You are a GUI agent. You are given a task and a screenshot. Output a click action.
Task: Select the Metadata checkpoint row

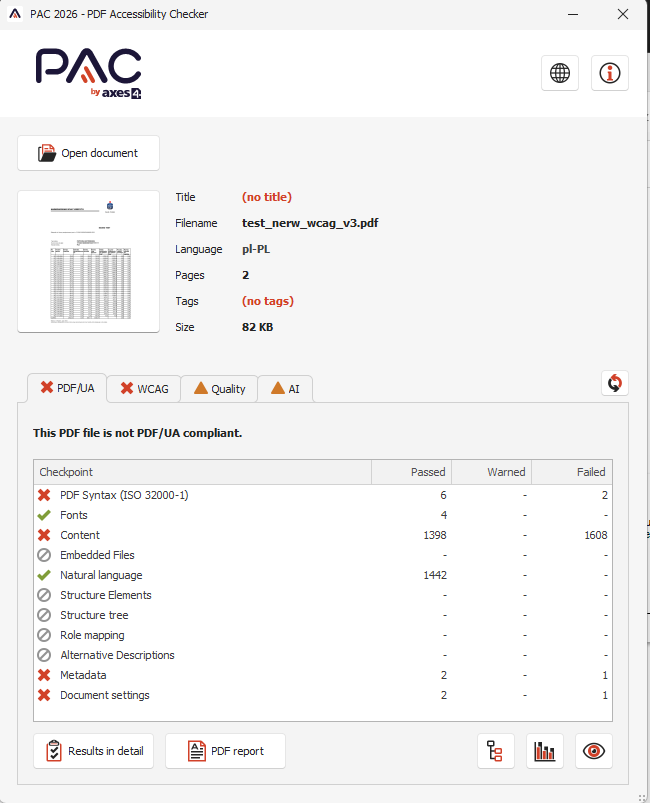point(323,675)
